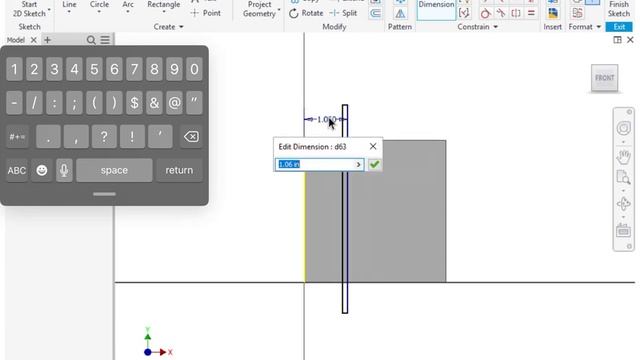
Task: Select the Split tool
Action: [x=343, y=13]
